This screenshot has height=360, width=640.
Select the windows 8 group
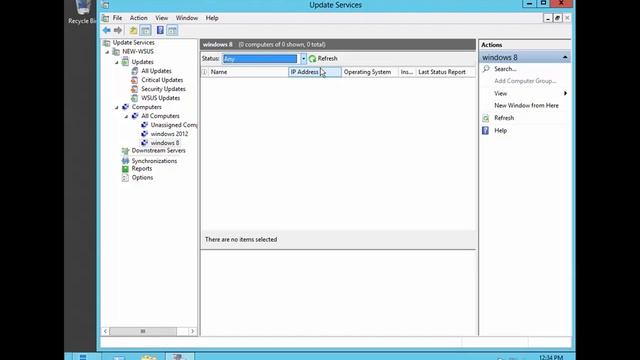165,143
